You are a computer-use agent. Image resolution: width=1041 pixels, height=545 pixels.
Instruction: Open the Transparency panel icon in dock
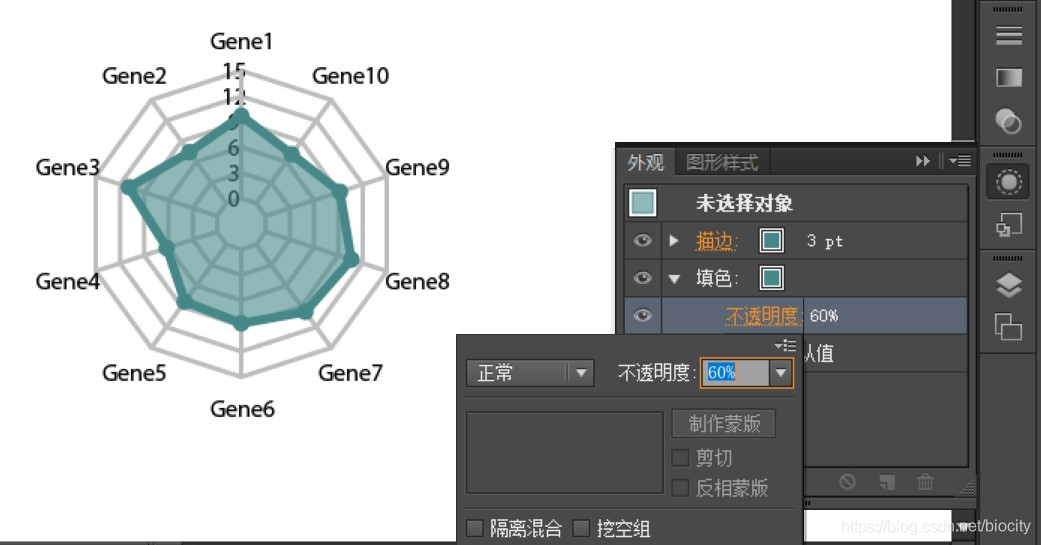(1009, 122)
